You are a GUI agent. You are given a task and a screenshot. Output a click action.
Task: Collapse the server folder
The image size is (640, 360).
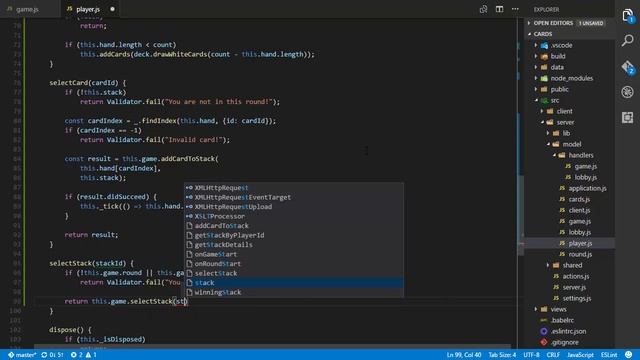pos(565,122)
